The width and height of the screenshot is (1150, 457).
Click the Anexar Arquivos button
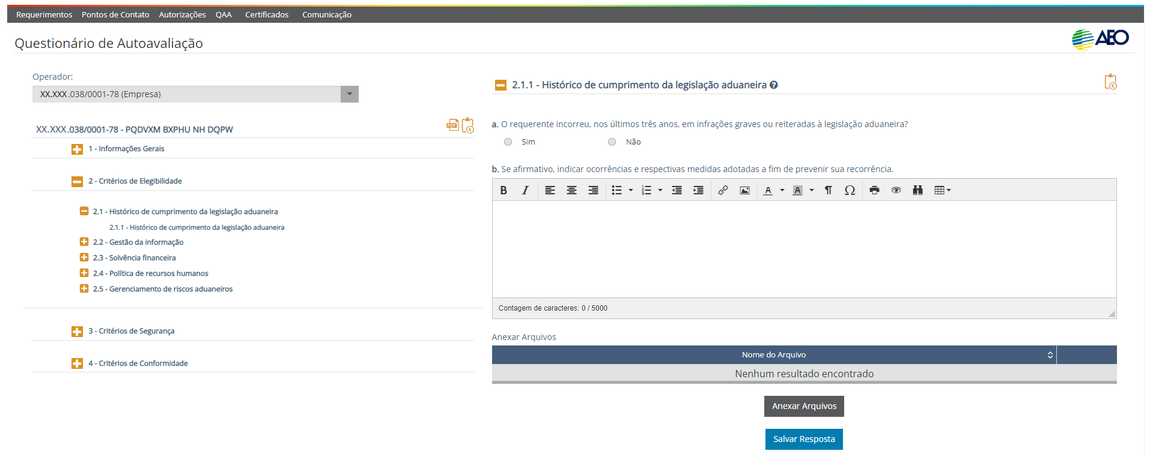point(804,406)
